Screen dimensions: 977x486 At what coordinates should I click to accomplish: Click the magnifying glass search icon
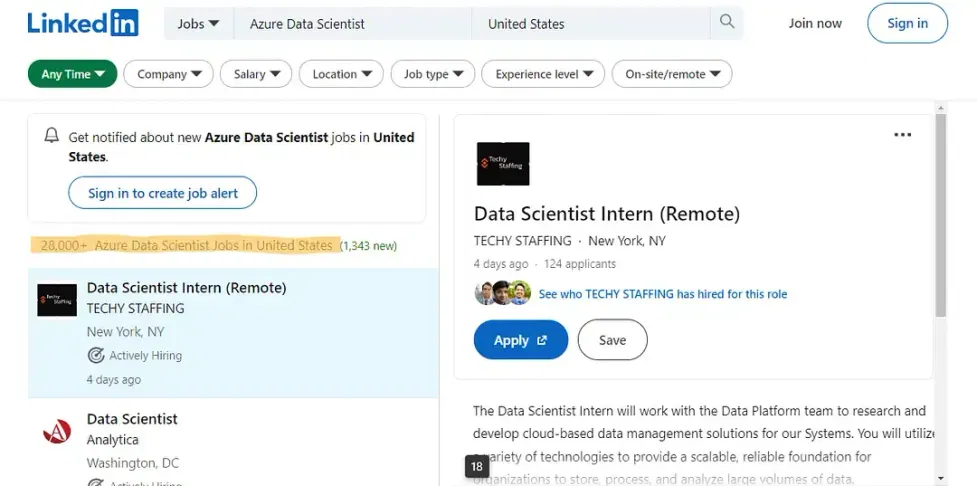pos(726,22)
